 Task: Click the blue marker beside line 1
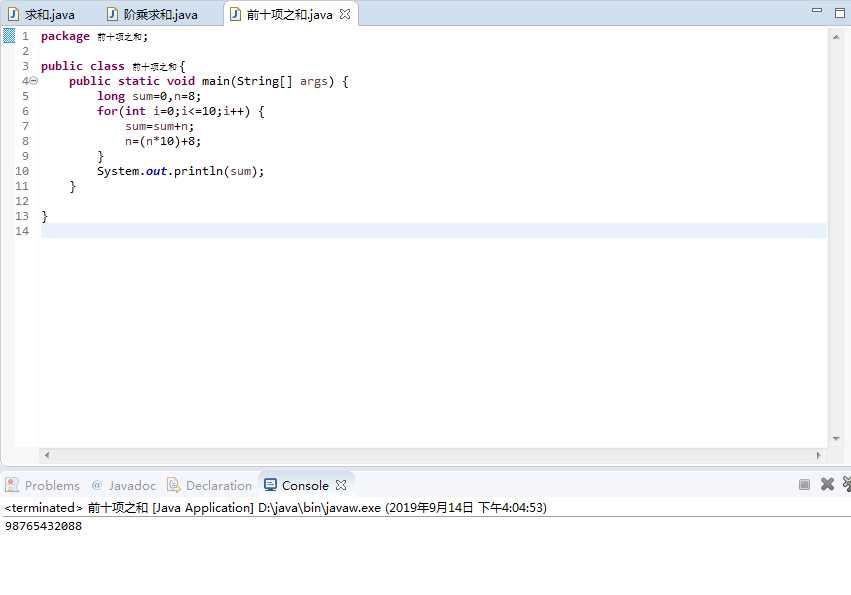pyautogui.click(x=9, y=36)
